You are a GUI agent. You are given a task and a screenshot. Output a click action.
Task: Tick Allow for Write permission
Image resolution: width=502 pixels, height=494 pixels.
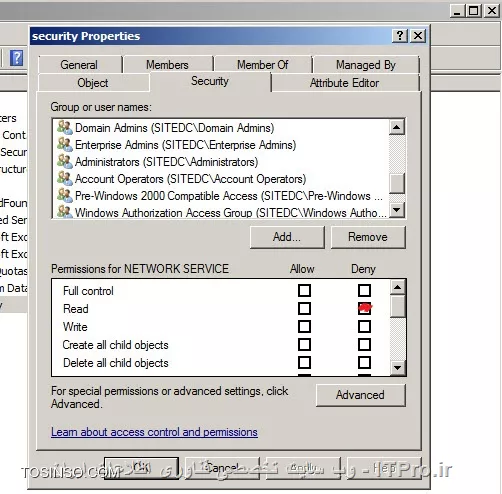coord(304,326)
